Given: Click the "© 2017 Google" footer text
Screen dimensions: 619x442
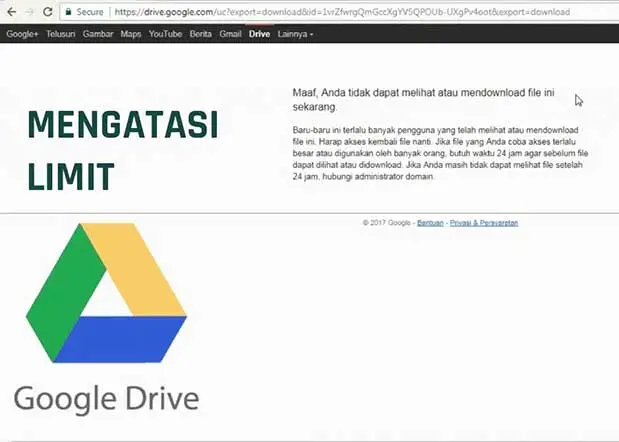Looking at the screenshot, I should (386, 223).
